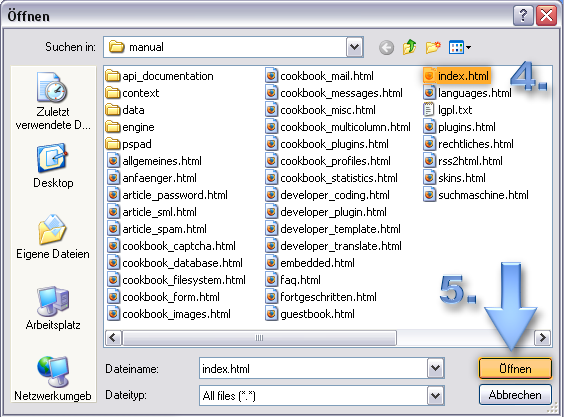The image size is (564, 417).
Task: Click the Abbrechen button
Action: coord(515,395)
